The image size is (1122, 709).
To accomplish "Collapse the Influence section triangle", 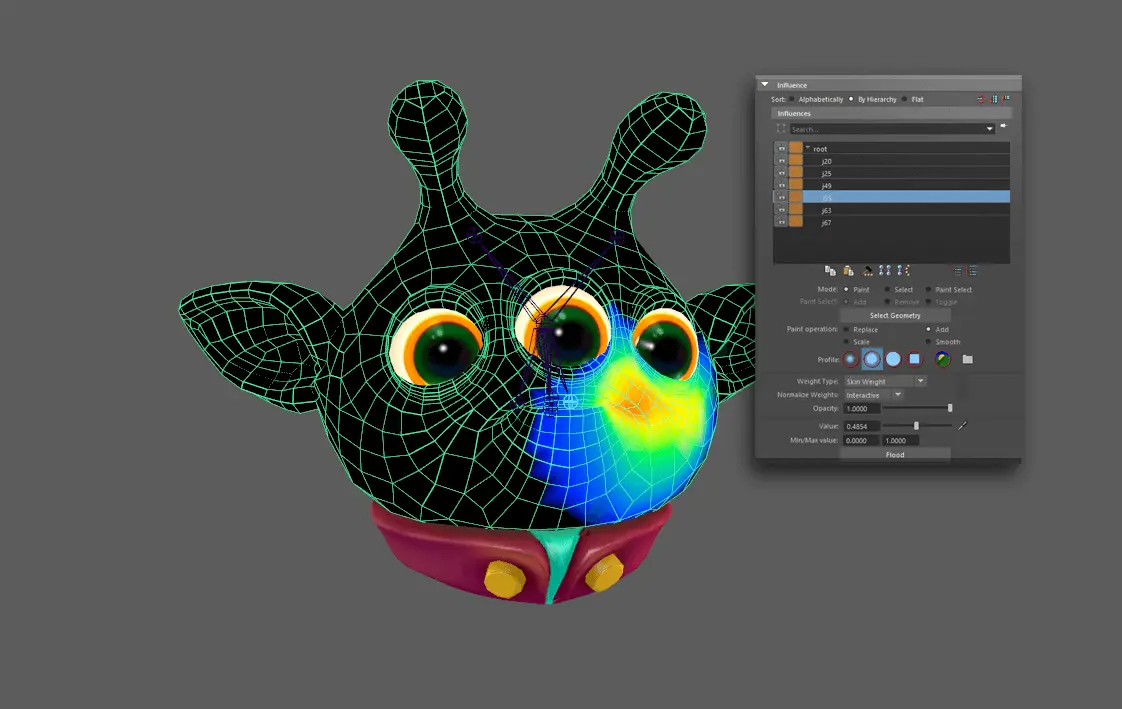I will point(764,84).
